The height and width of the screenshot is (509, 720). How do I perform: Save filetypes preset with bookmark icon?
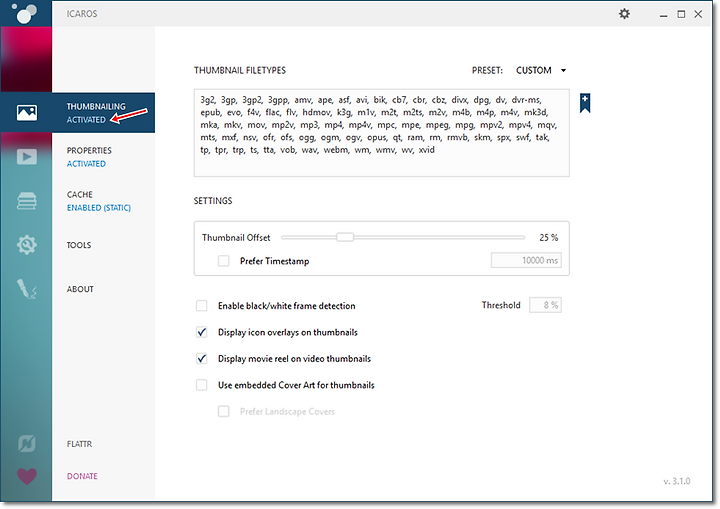pos(585,103)
